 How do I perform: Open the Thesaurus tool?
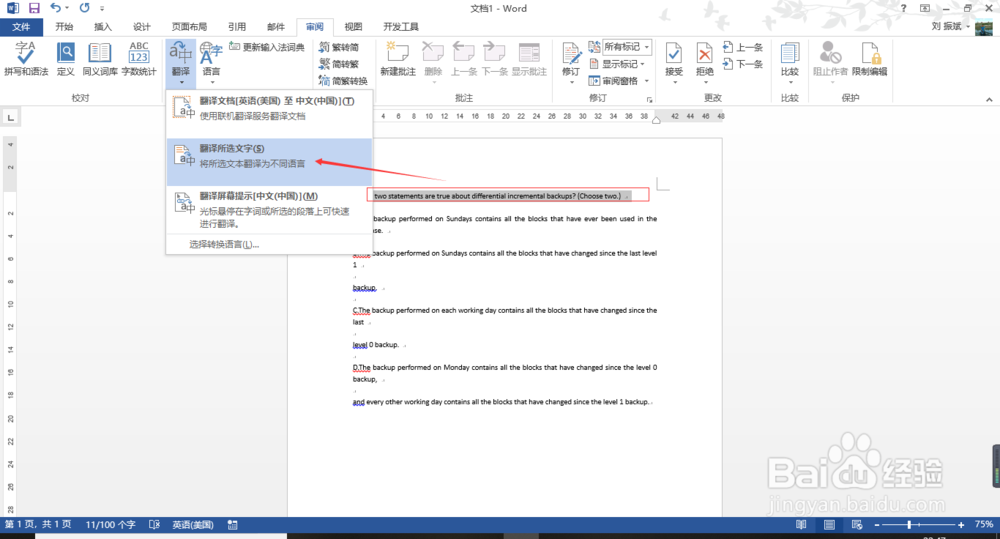[x=100, y=59]
